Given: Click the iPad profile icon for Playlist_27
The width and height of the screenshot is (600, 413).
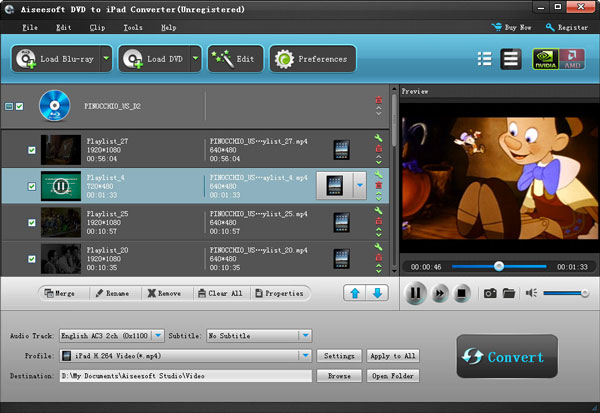Looking at the screenshot, I should (x=342, y=149).
